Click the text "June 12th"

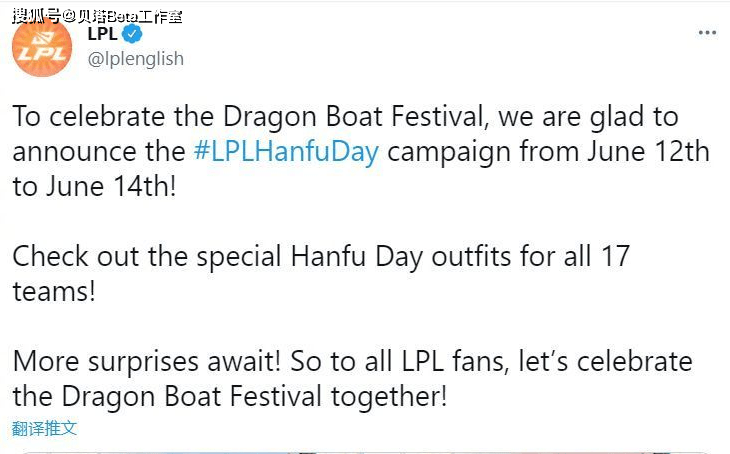click(x=648, y=152)
